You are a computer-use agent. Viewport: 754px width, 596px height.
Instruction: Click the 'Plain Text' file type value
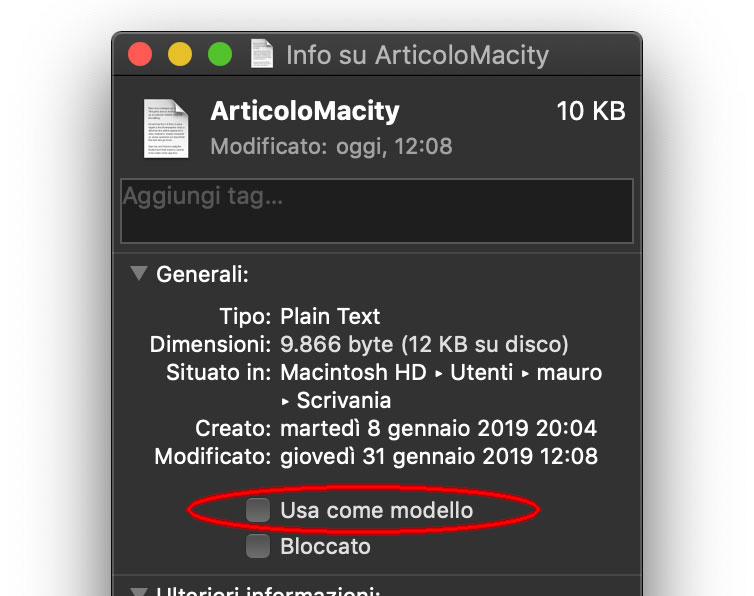[x=330, y=317]
